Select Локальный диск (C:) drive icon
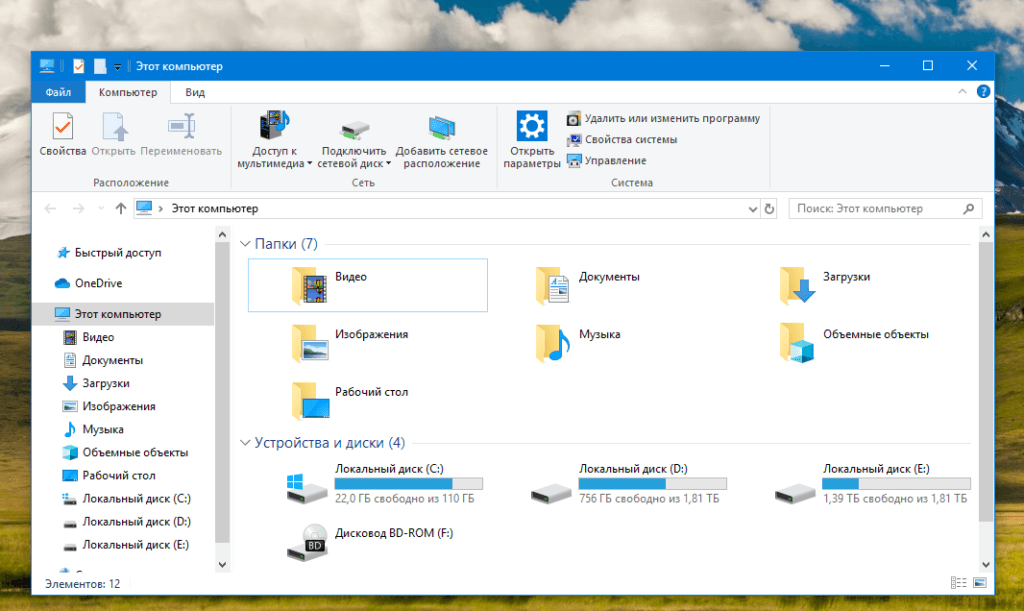This screenshot has width=1024, height=611. [304, 487]
